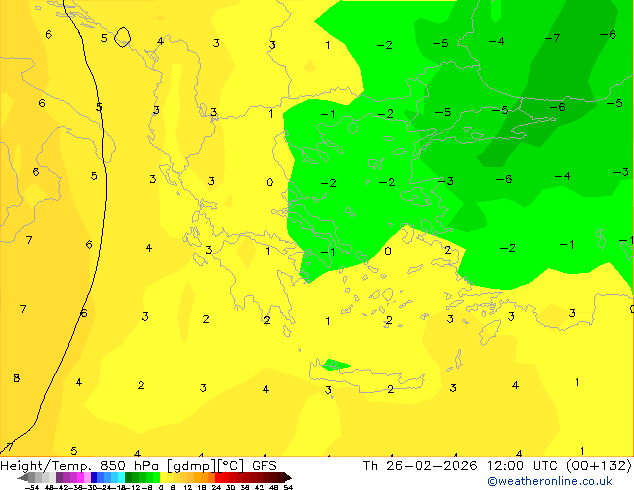Click the small green patch over western Crete
The width and height of the screenshot is (634, 490).
(334, 365)
